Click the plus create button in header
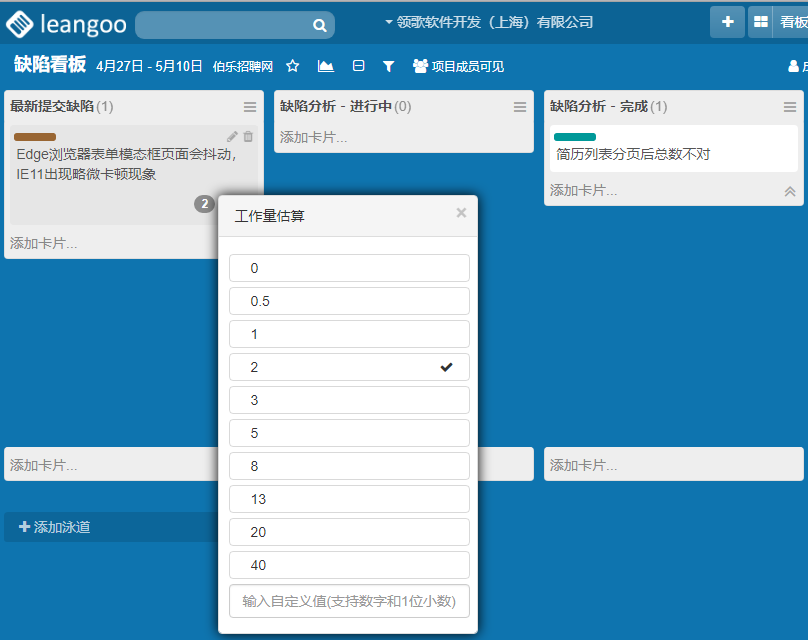Image resolution: width=808 pixels, height=640 pixels. (x=727, y=22)
